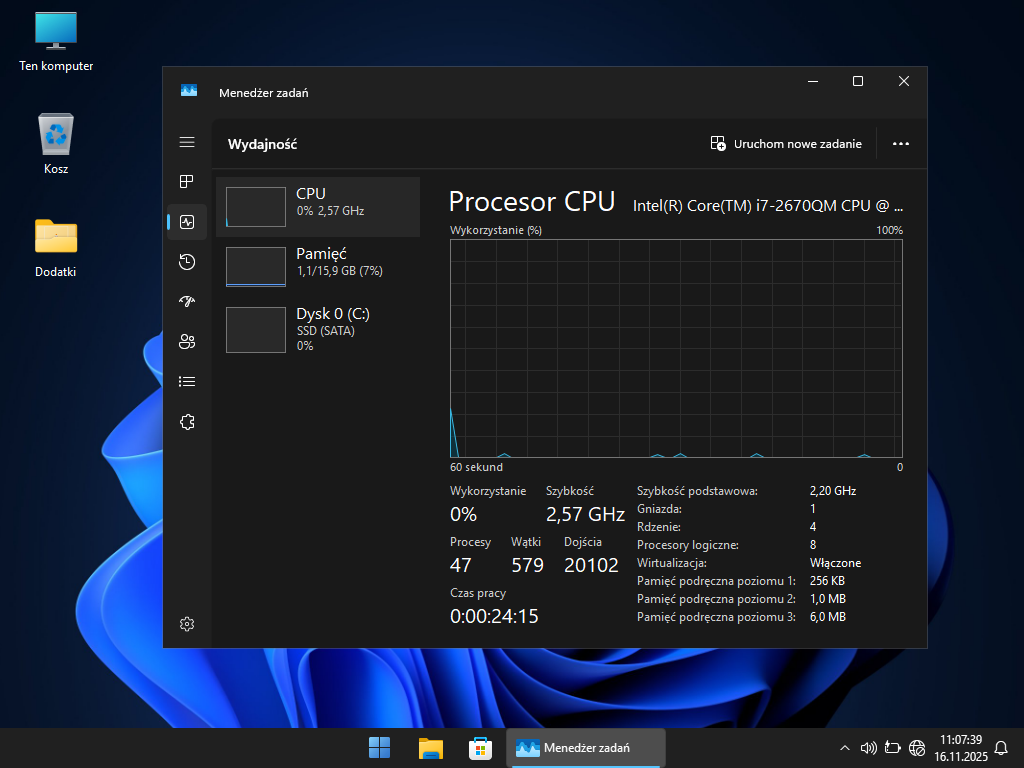Open the three-dot more options menu
Viewport: 1024px width, 768px height.
(x=900, y=144)
